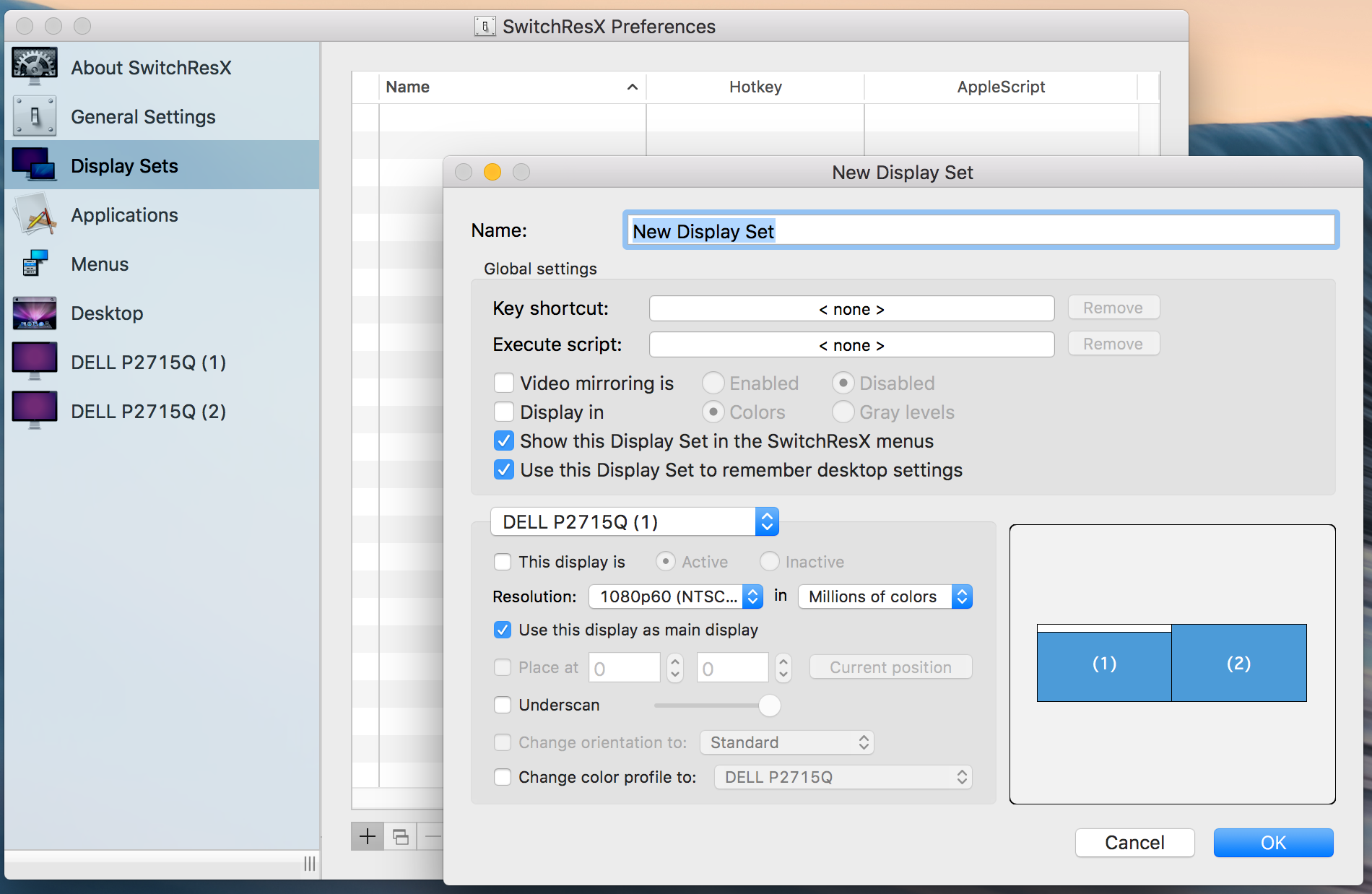Click Remove next to Key shortcut

point(1113,308)
